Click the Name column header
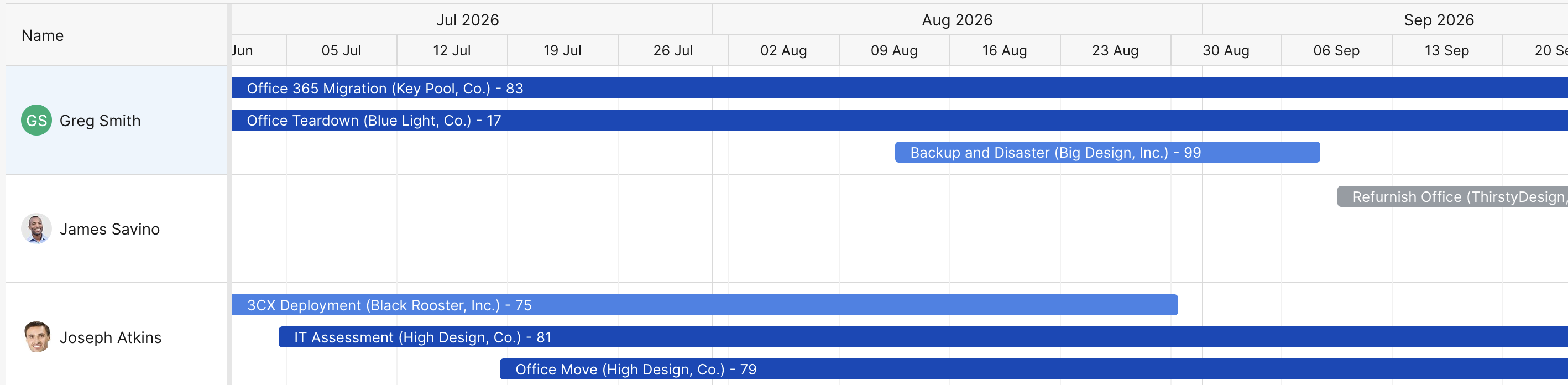Image resolution: width=1568 pixels, height=385 pixels. (x=116, y=35)
